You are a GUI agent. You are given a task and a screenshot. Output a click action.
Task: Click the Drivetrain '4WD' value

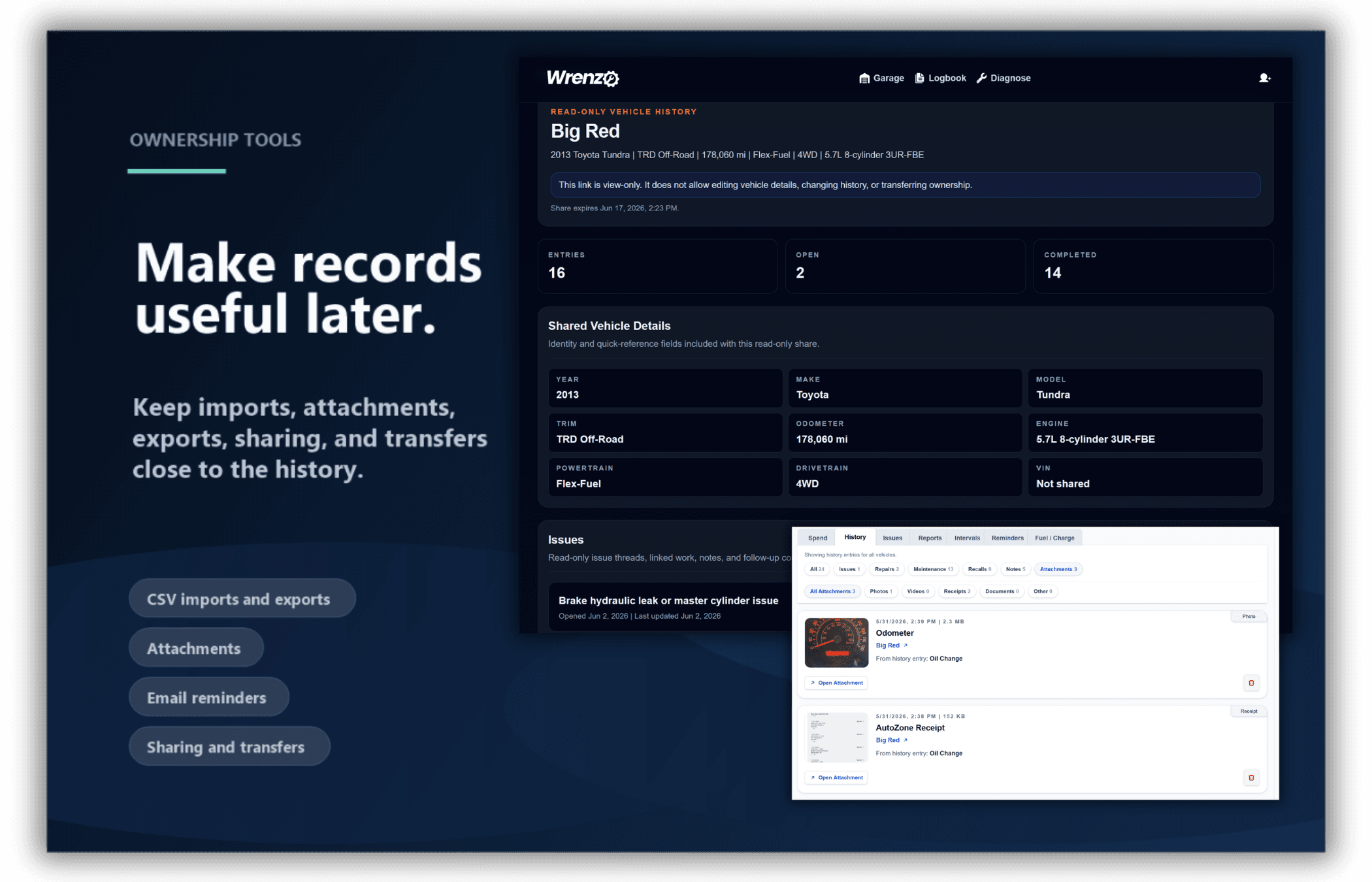point(807,483)
